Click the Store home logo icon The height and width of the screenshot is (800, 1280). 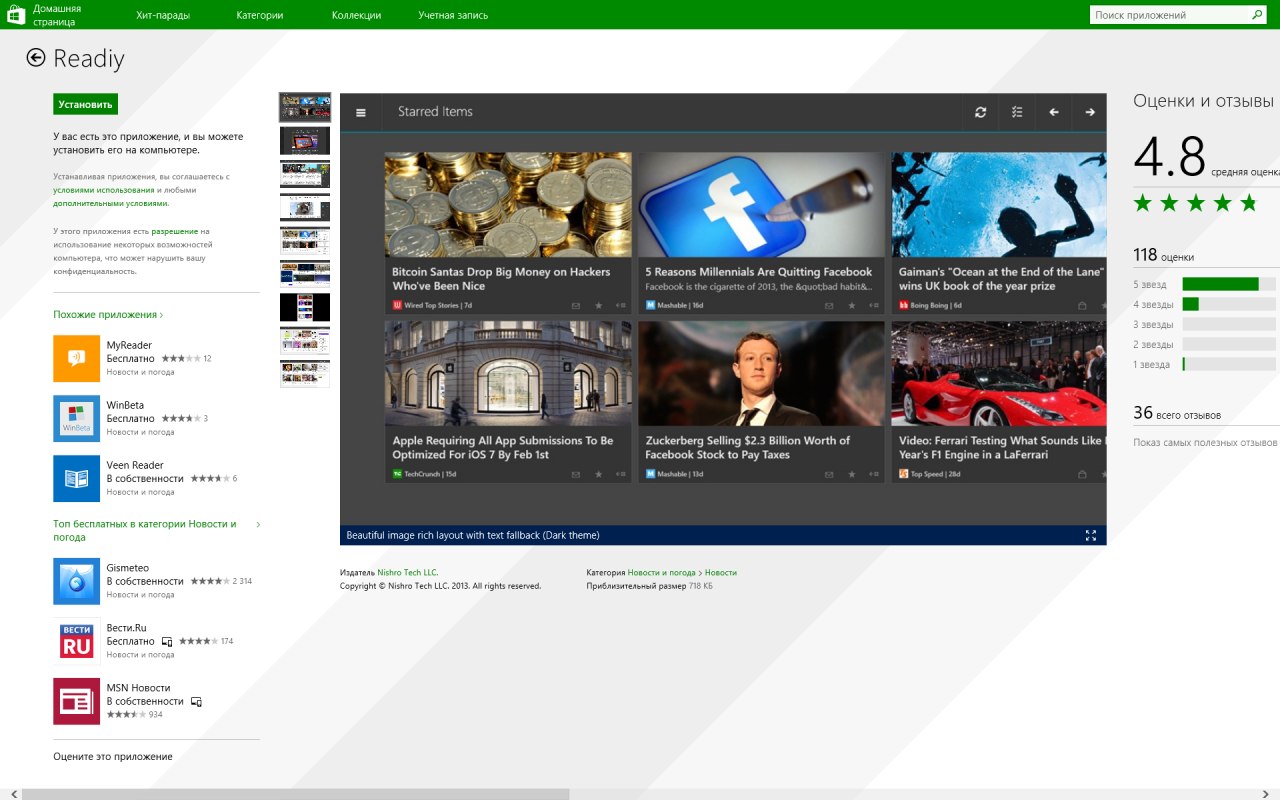(x=15, y=14)
